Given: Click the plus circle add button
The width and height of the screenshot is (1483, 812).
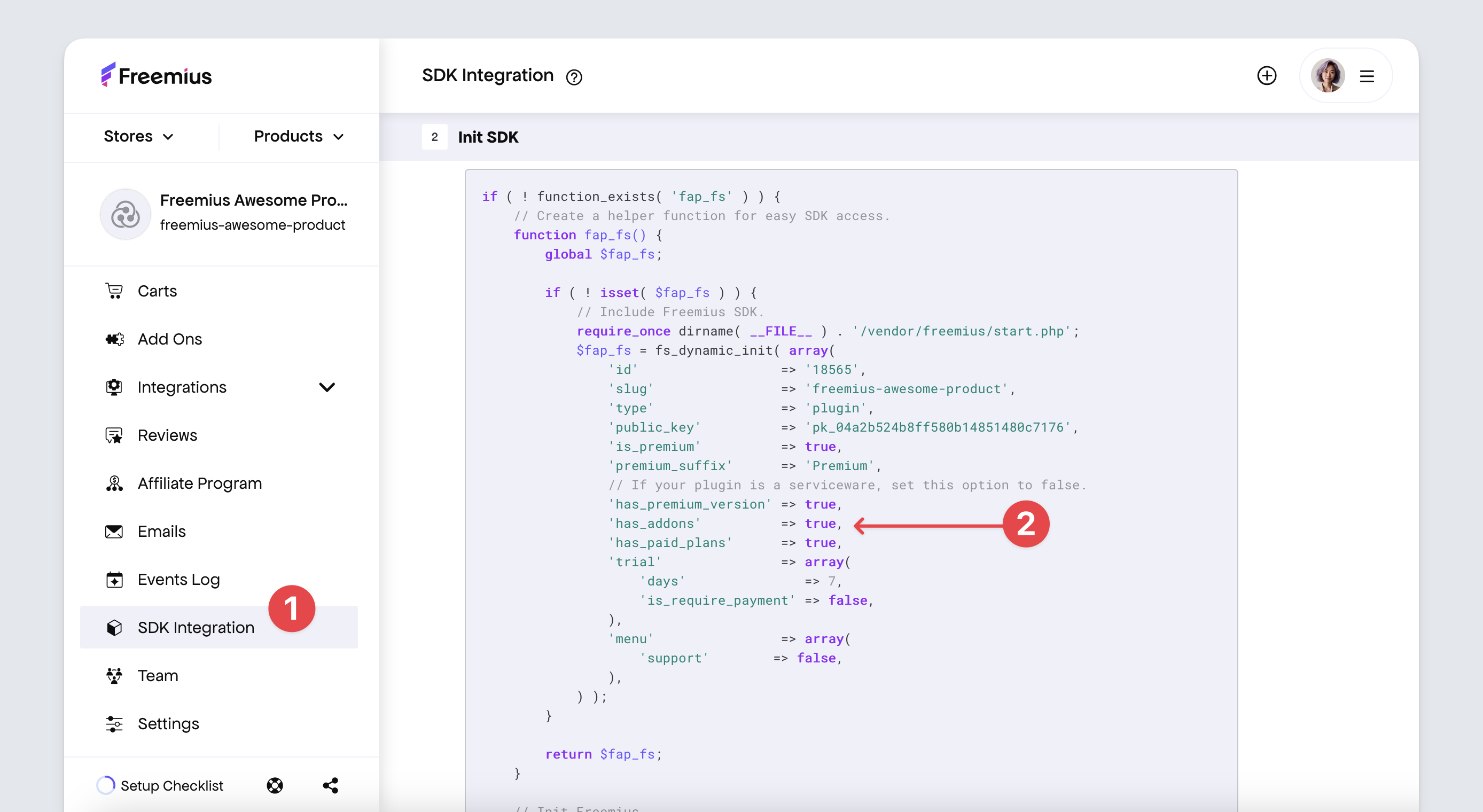Looking at the screenshot, I should tap(1267, 75).
